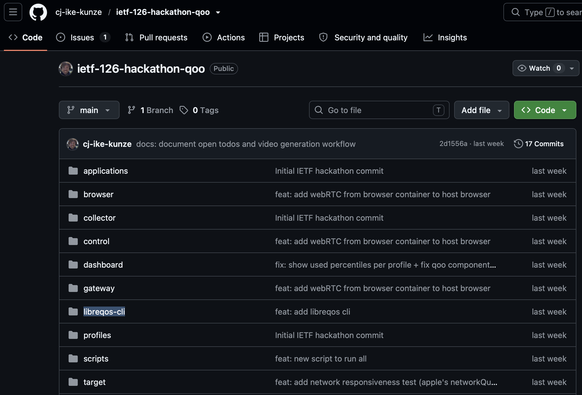The width and height of the screenshot is (582, 395).
Task: Open latest commit 2d1556a link
Action: click(x=453, y=144)
